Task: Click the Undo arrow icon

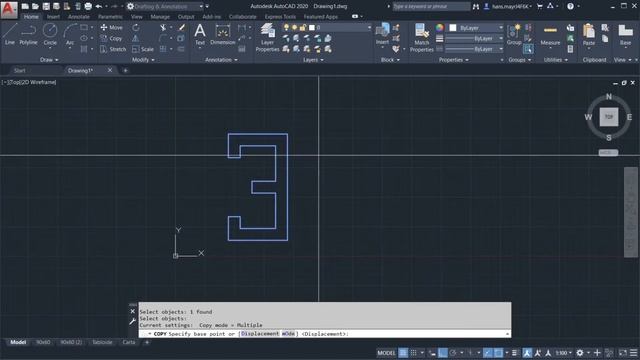Action: click(x=99, y=6)
